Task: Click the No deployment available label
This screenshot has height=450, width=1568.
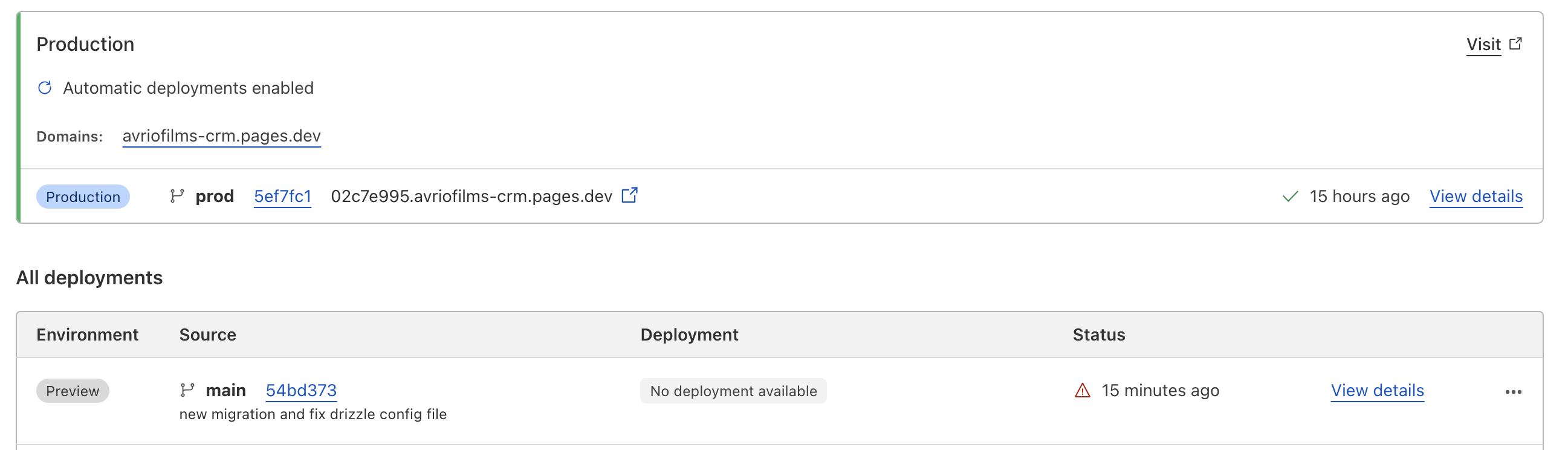Action: click(x=733, y=391)
